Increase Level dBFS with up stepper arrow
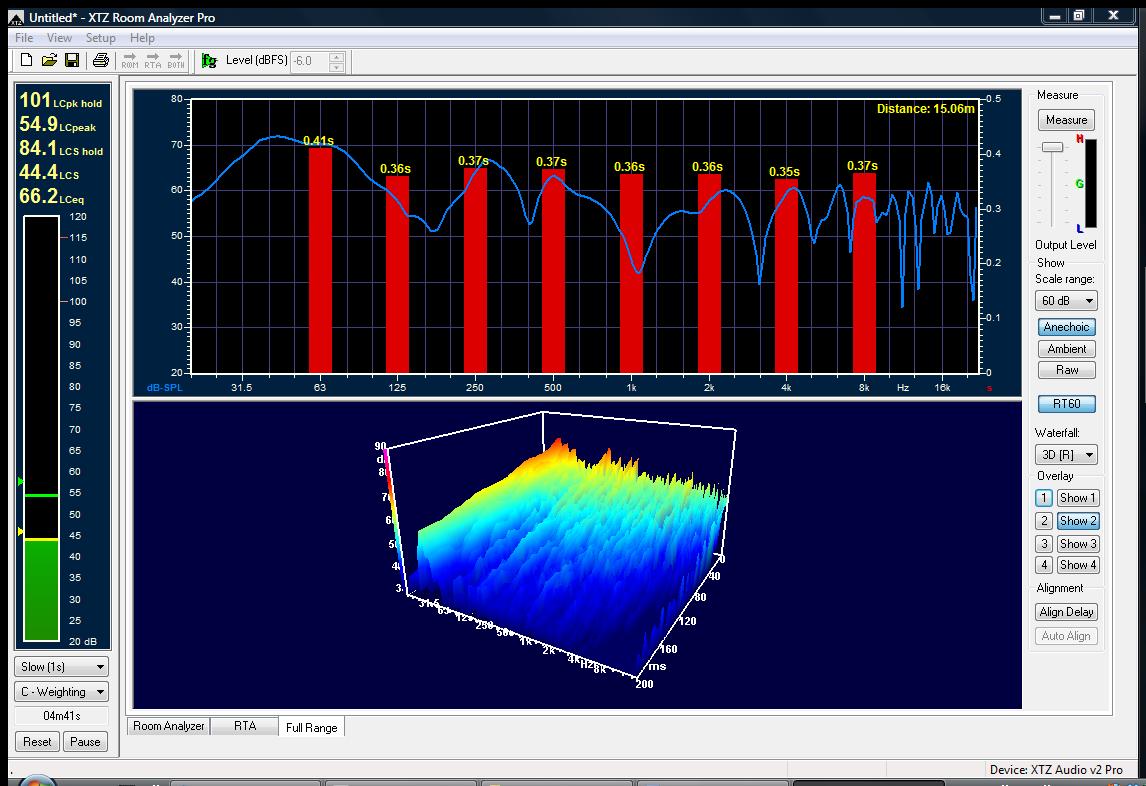 [337, 56]
